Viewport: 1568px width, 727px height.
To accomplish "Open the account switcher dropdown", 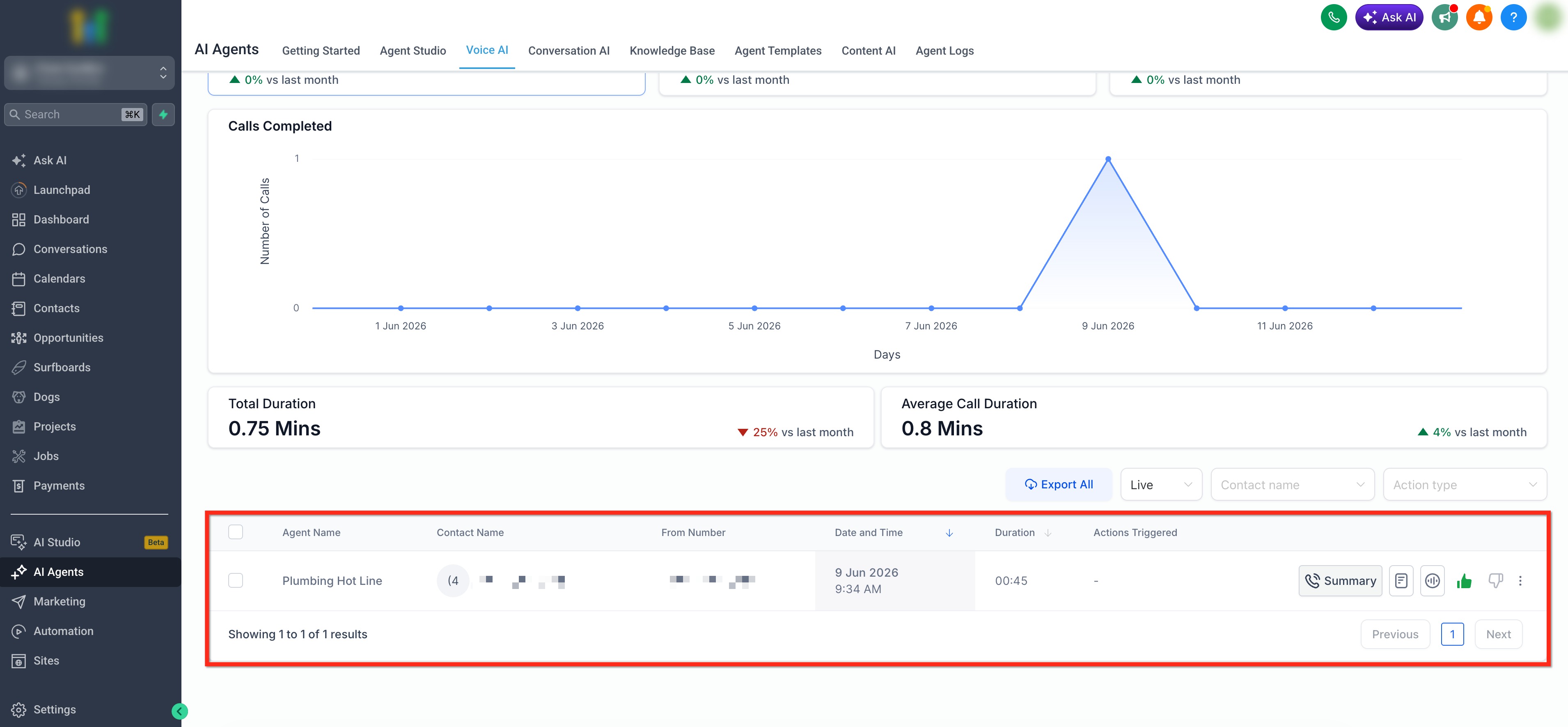I will 89,72.
